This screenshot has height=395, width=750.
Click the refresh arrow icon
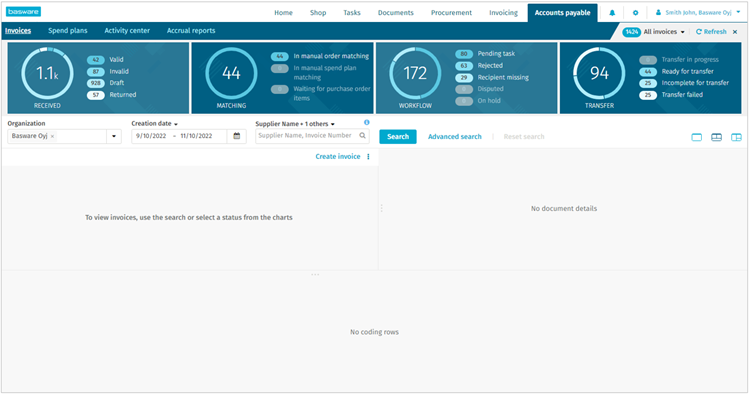click(698, 32)
